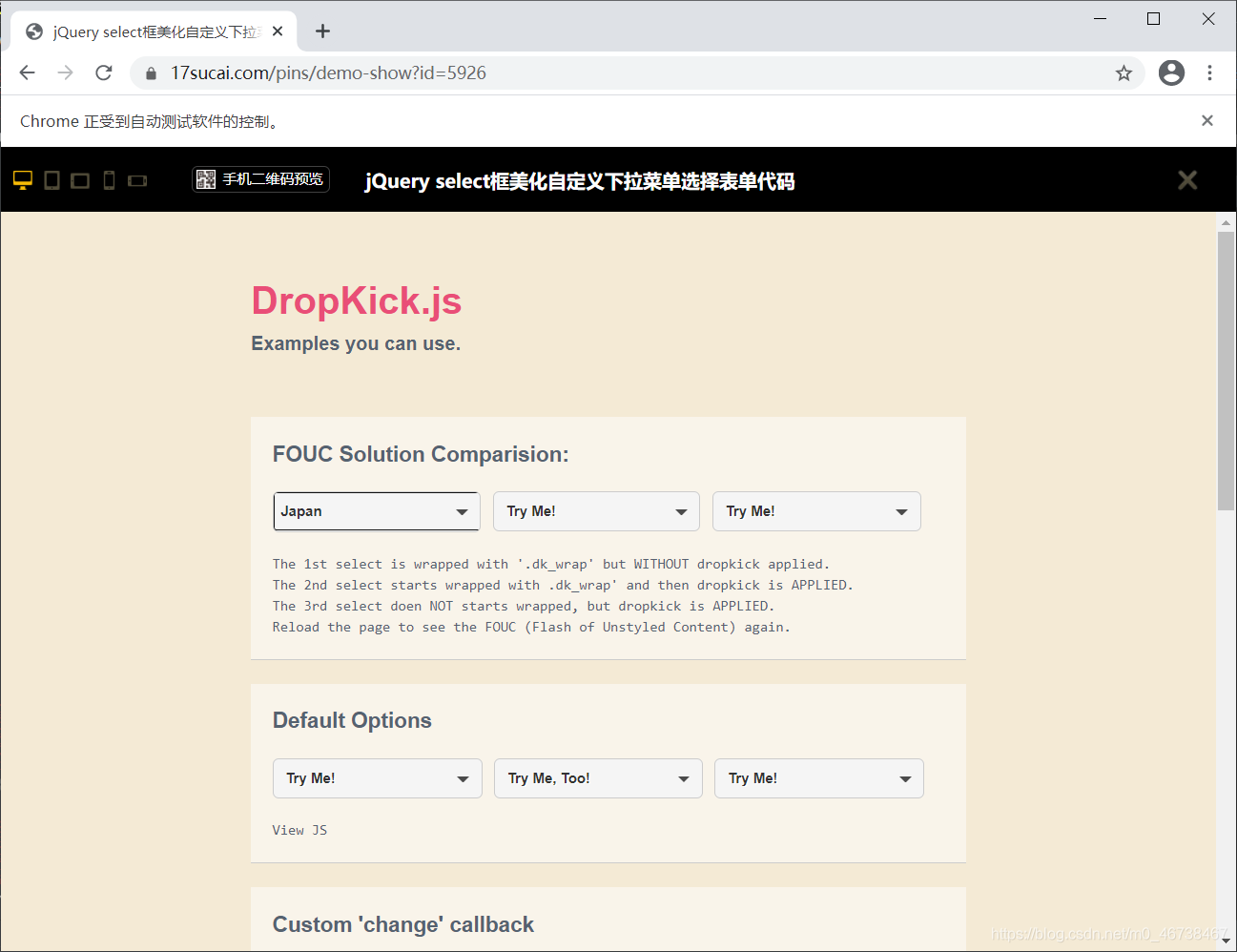This screenshot has height=952, width=1237.
Task: Click 'FOUC Solution Comparision:' heading
Action: click(x=421, y=454)
